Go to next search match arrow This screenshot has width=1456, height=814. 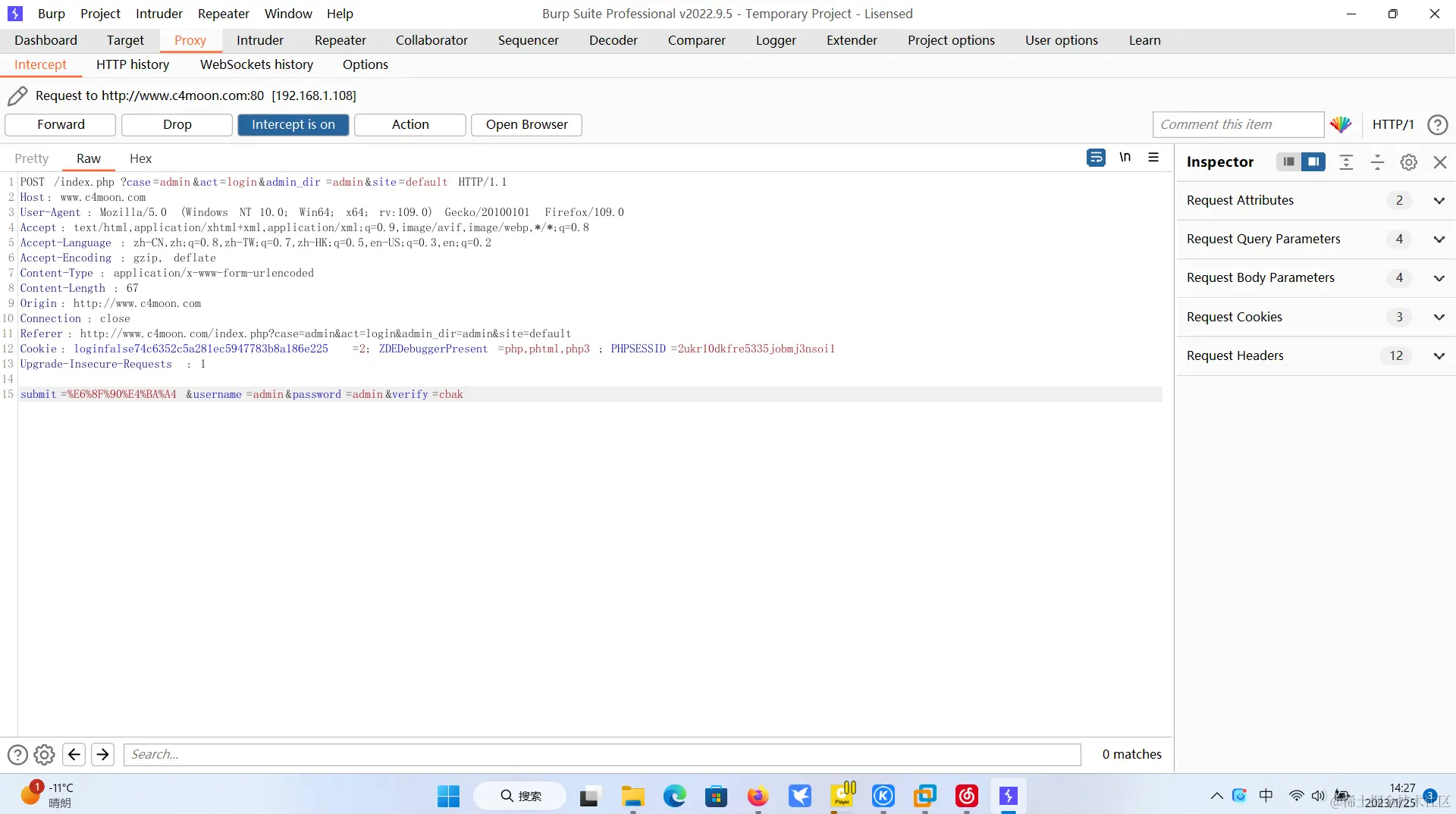click(102, 754)
